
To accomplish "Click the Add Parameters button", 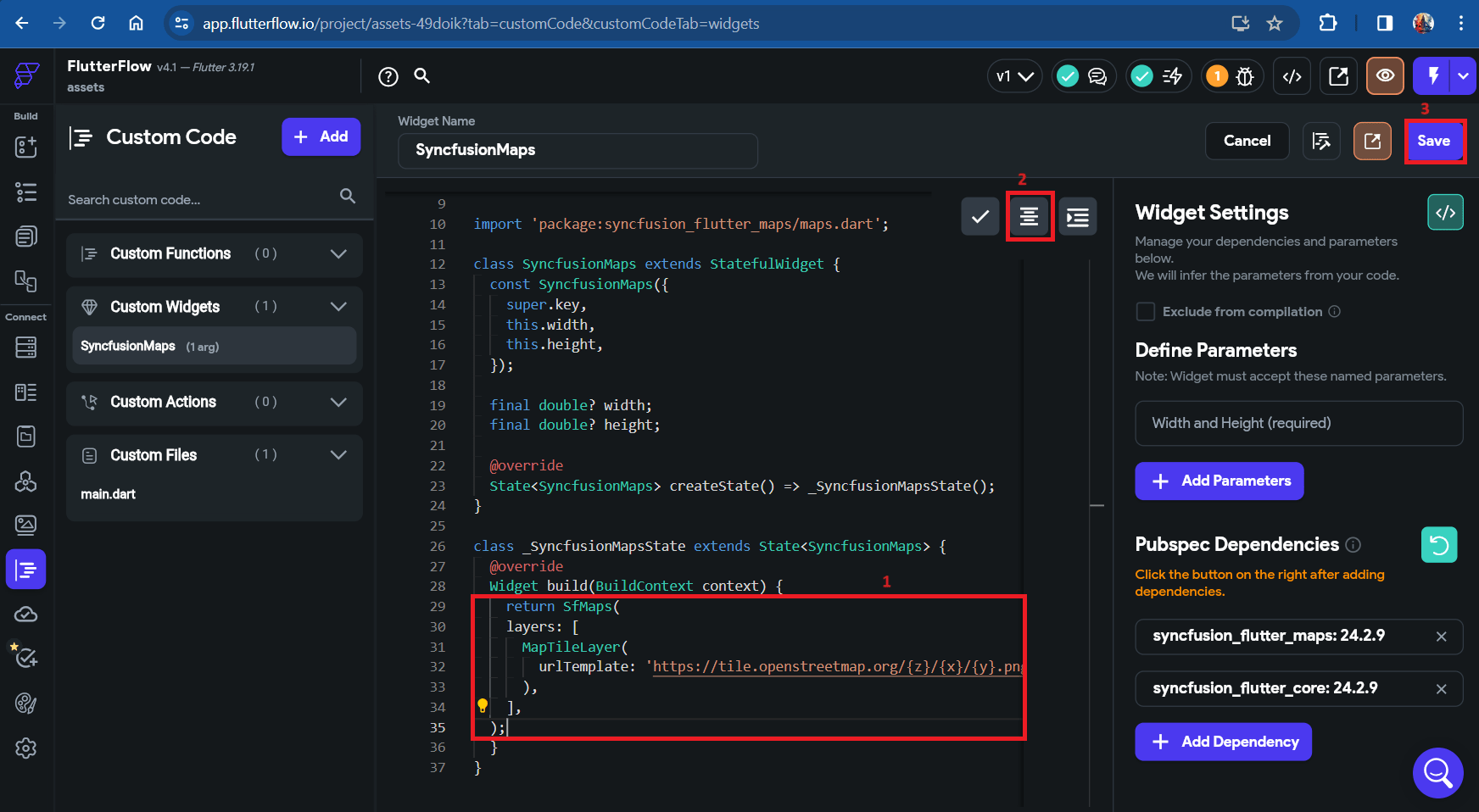I will coord(1219,481).
